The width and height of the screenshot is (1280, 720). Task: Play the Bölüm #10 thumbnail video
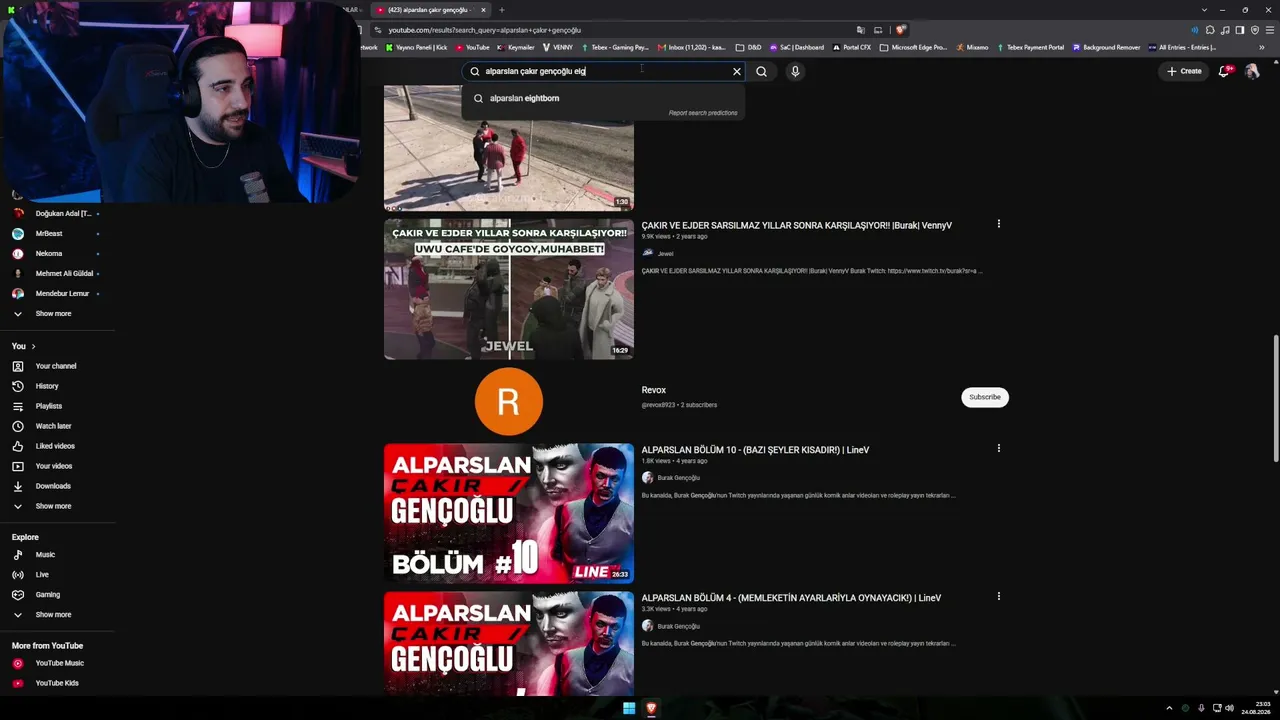(509, 513)
